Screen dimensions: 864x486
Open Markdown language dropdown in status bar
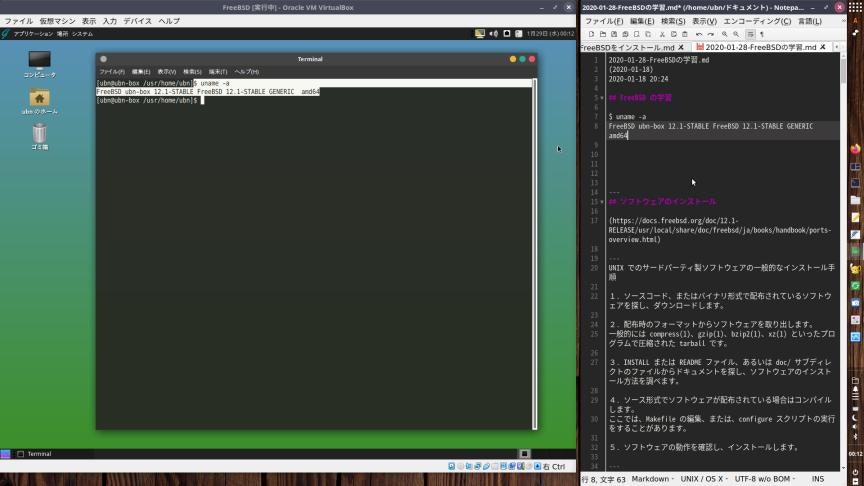(x=652, y=479)
